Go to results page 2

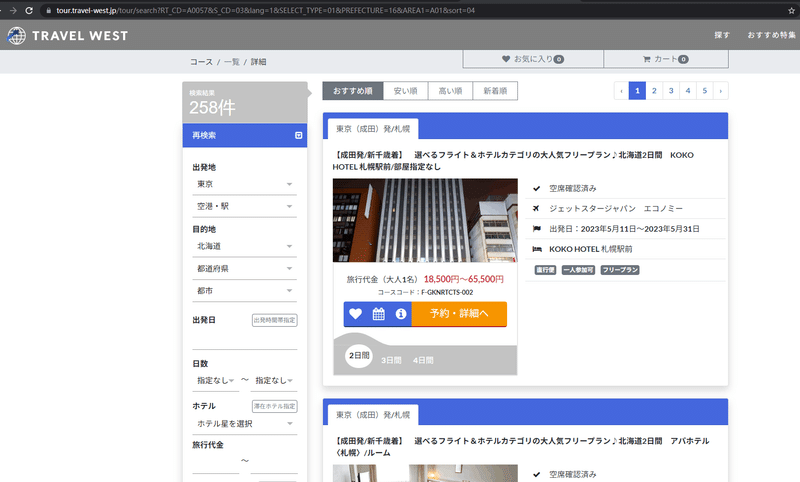[654, 91]
